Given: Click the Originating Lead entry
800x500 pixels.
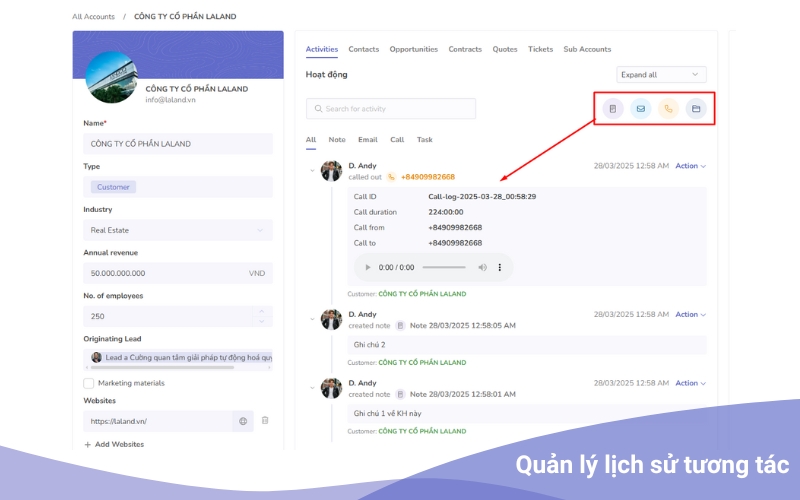Looking at the screenshot, I should pos(182,357).
